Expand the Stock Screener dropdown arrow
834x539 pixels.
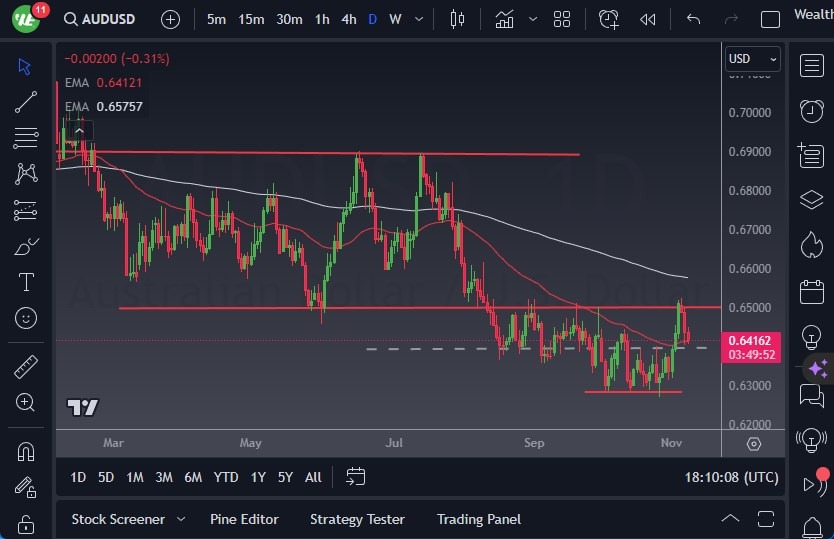click(181, 519)
